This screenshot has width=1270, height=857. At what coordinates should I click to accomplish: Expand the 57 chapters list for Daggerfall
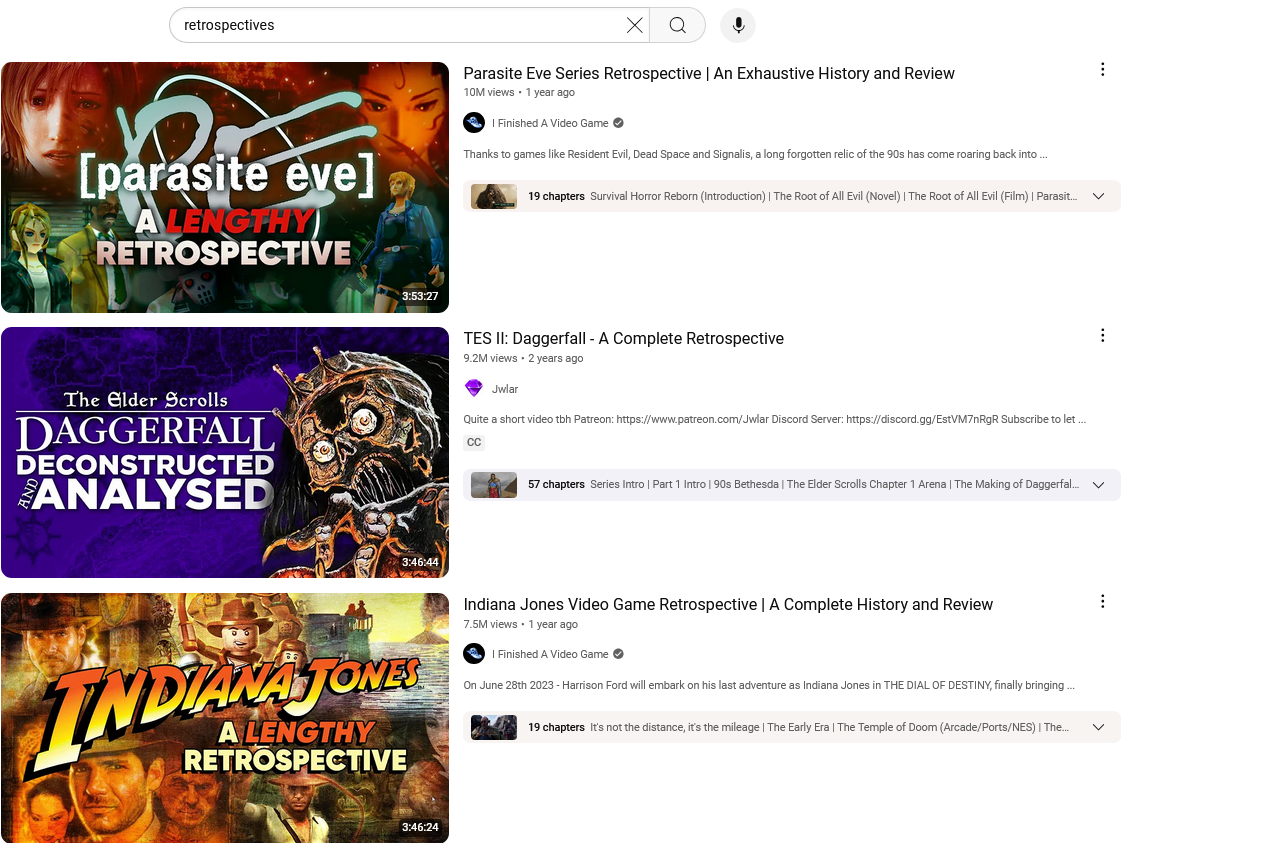(1098, 485)
